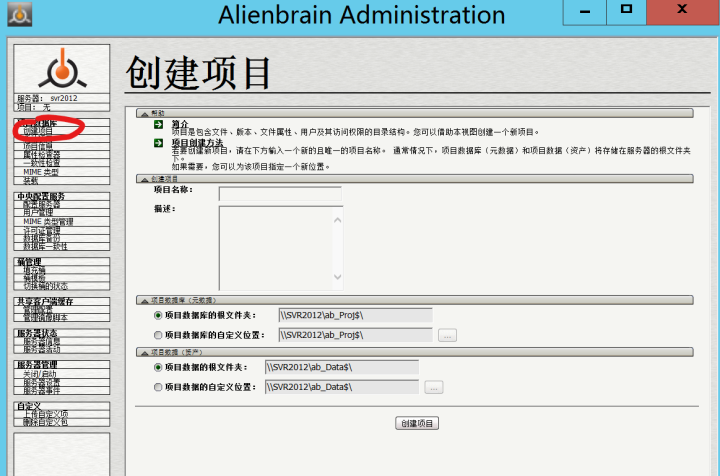720x476 pixels.
Task: Open 关闭/启动 under 服务器管理
Action: pos(40,374)
